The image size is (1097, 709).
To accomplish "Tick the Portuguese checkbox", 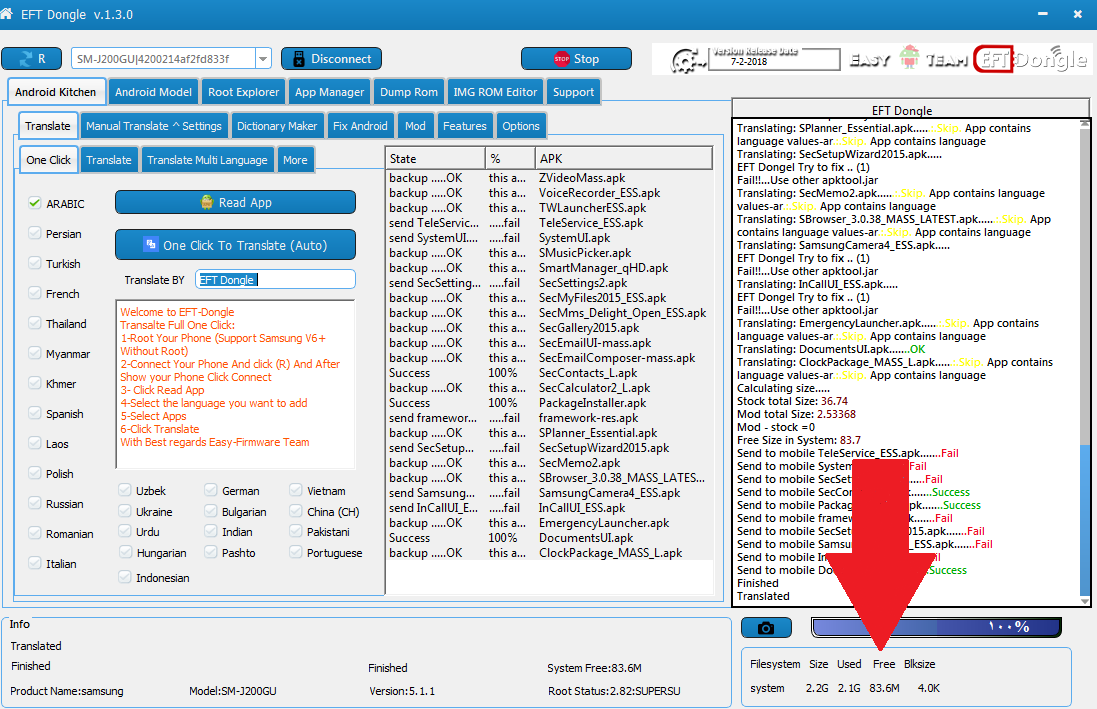I will point(296,552).
